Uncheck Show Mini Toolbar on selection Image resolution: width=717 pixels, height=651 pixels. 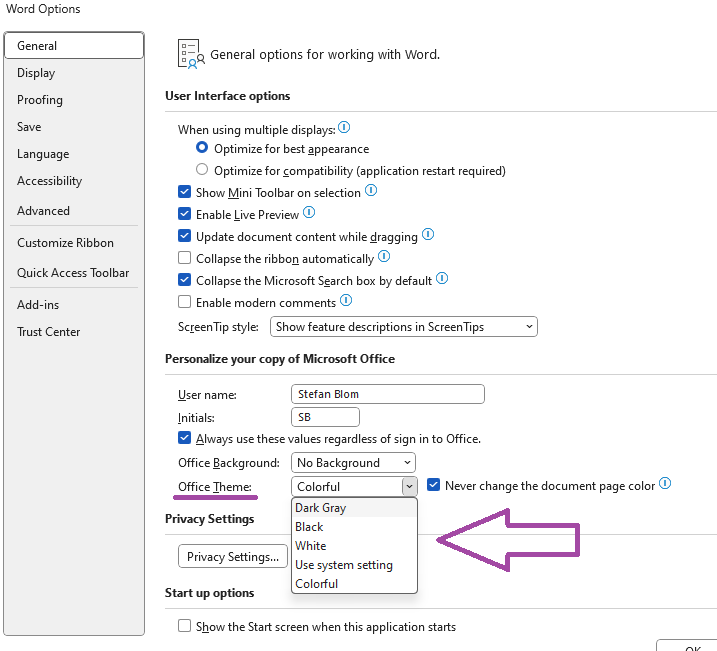[x=184, y=192]
